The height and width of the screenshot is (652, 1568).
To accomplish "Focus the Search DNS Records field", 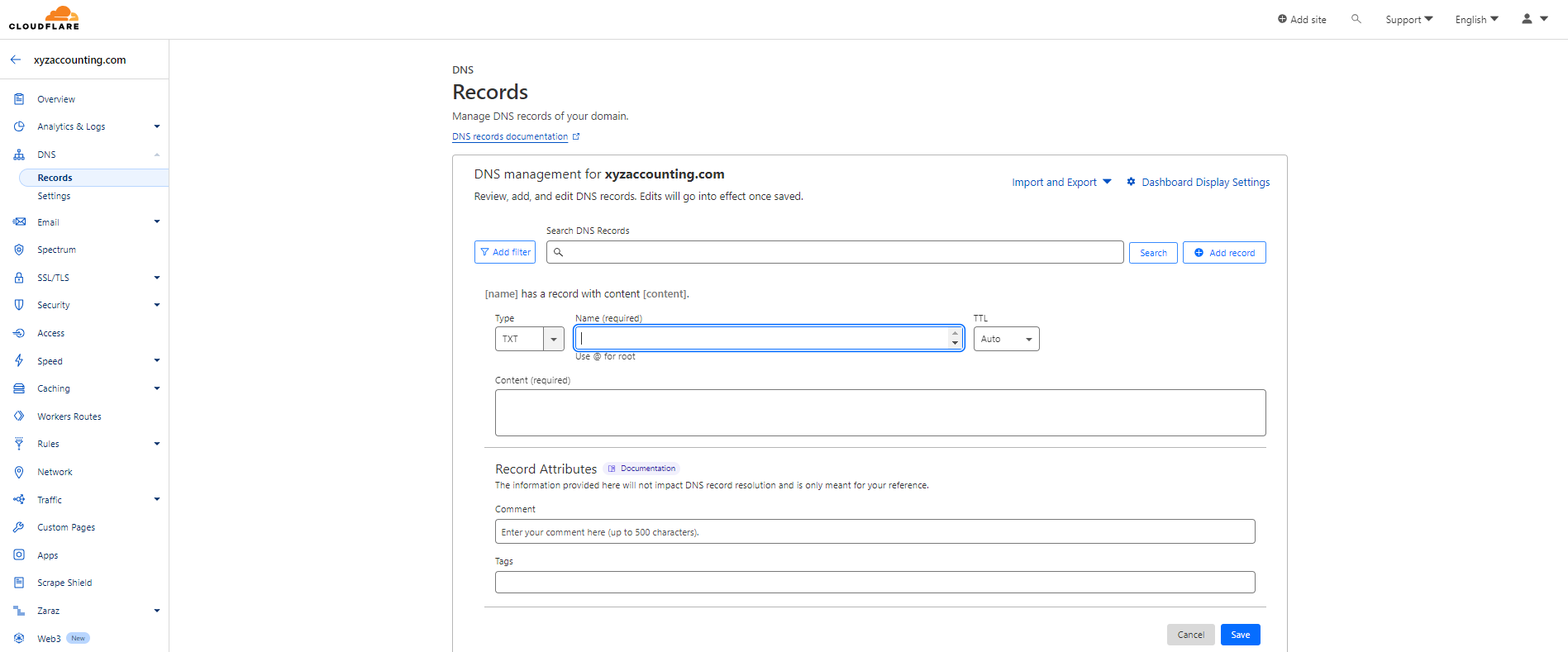I will coord(835,252).
